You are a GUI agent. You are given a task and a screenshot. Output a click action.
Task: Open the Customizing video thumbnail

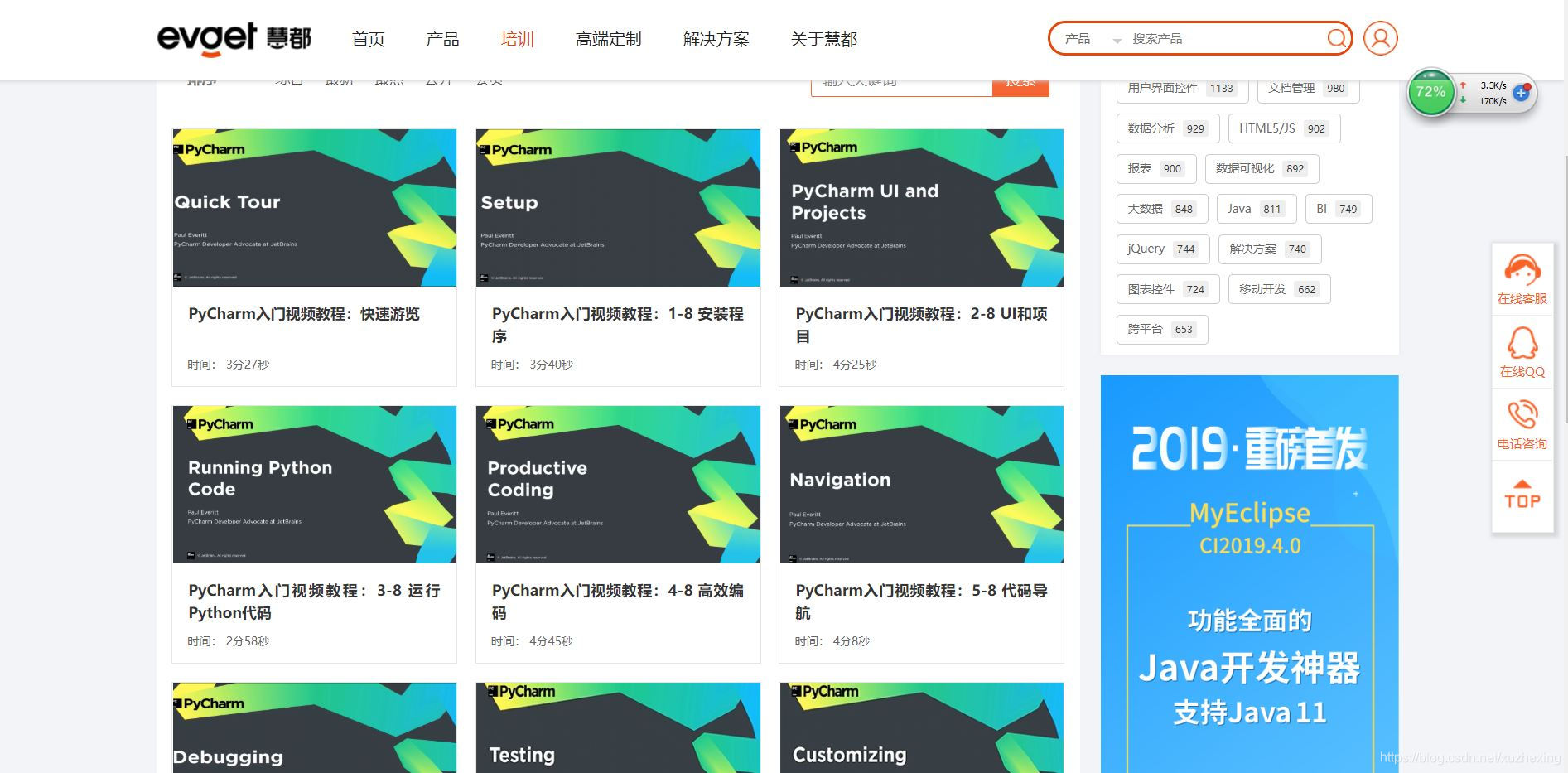click(922, 727)
